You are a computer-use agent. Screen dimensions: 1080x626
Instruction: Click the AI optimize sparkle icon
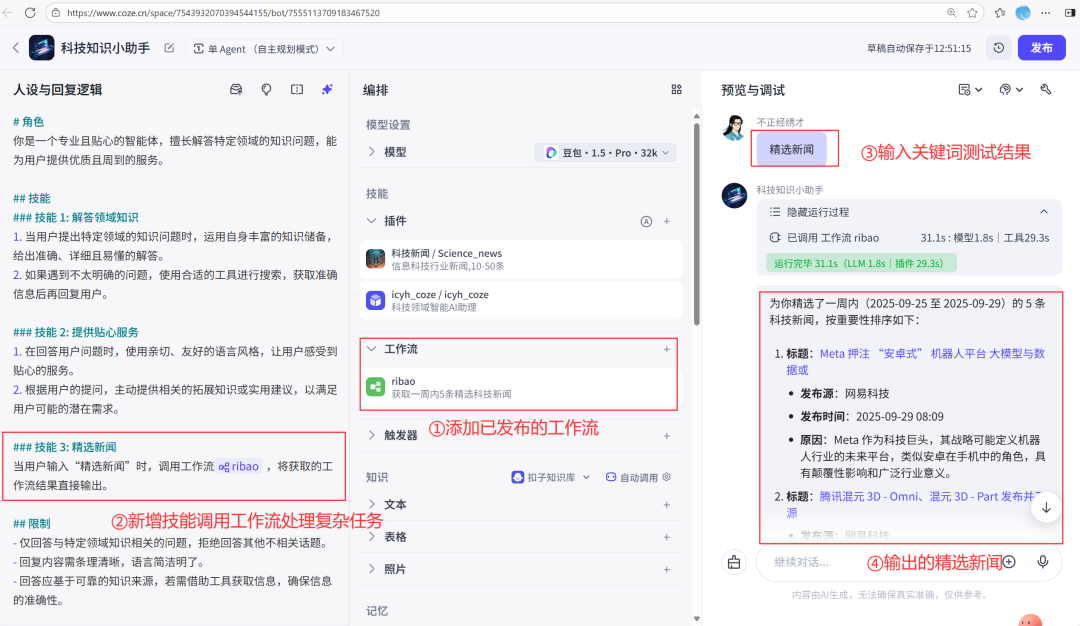click(327, 90)
